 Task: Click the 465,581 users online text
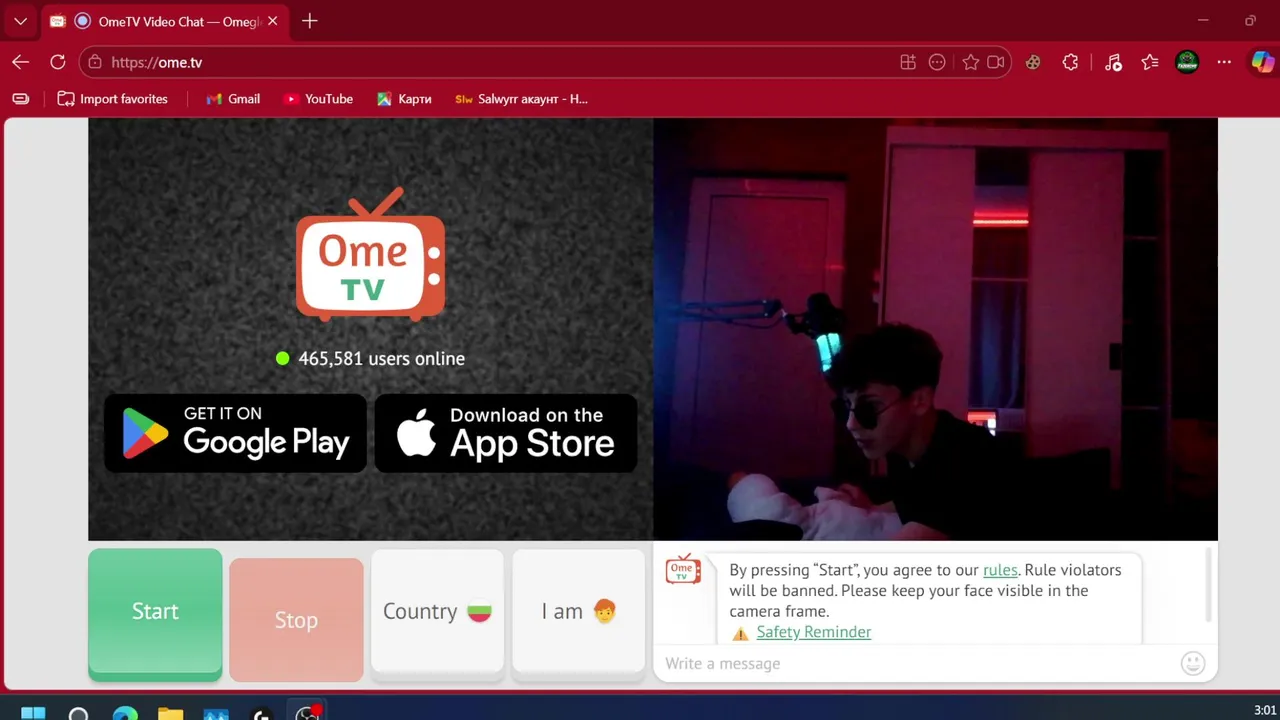click(381, 358)
